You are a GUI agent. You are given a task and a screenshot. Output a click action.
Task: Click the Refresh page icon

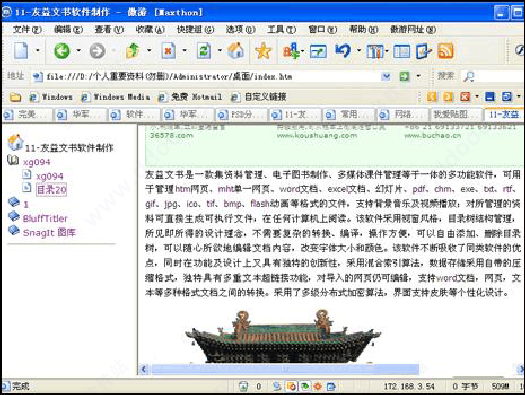(204, 51)
